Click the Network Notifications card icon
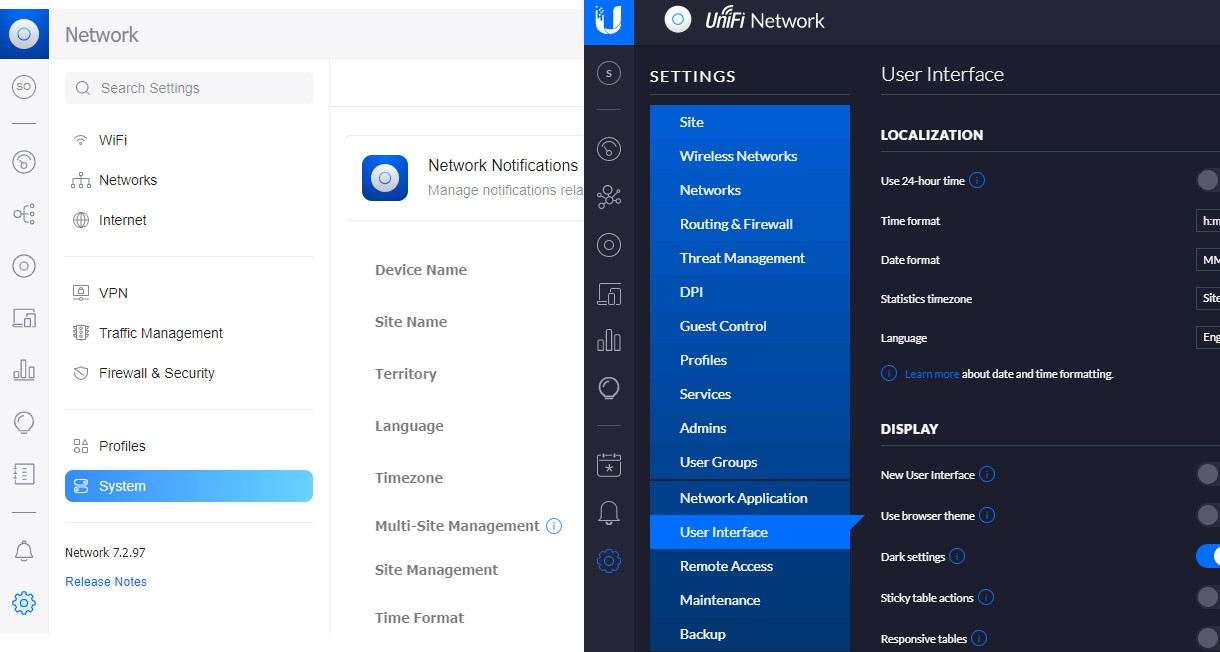Image resolution: width=1220 pixels, height=652 pixels. tap(385, 178)
